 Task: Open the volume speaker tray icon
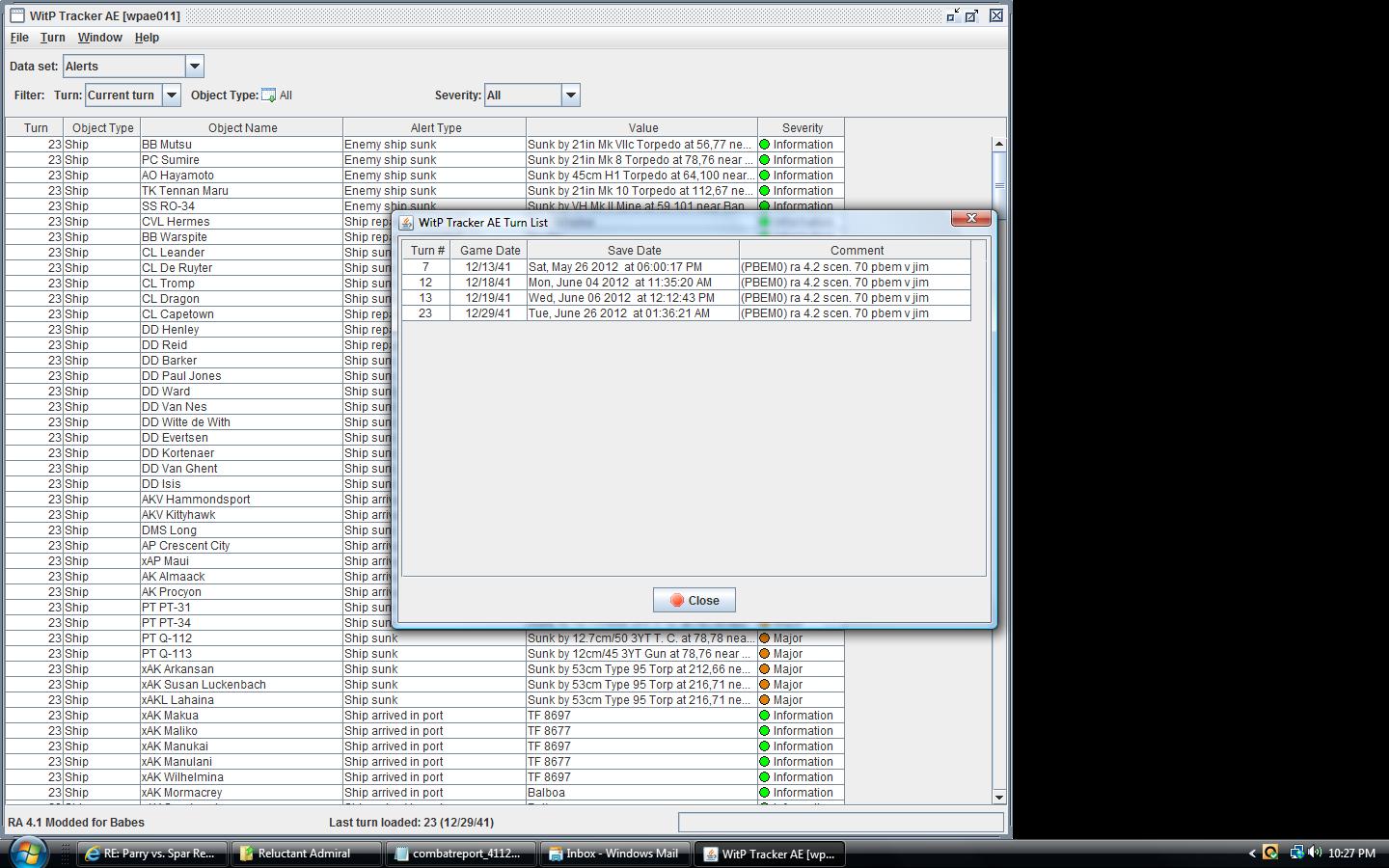(x=1315, y=853)
